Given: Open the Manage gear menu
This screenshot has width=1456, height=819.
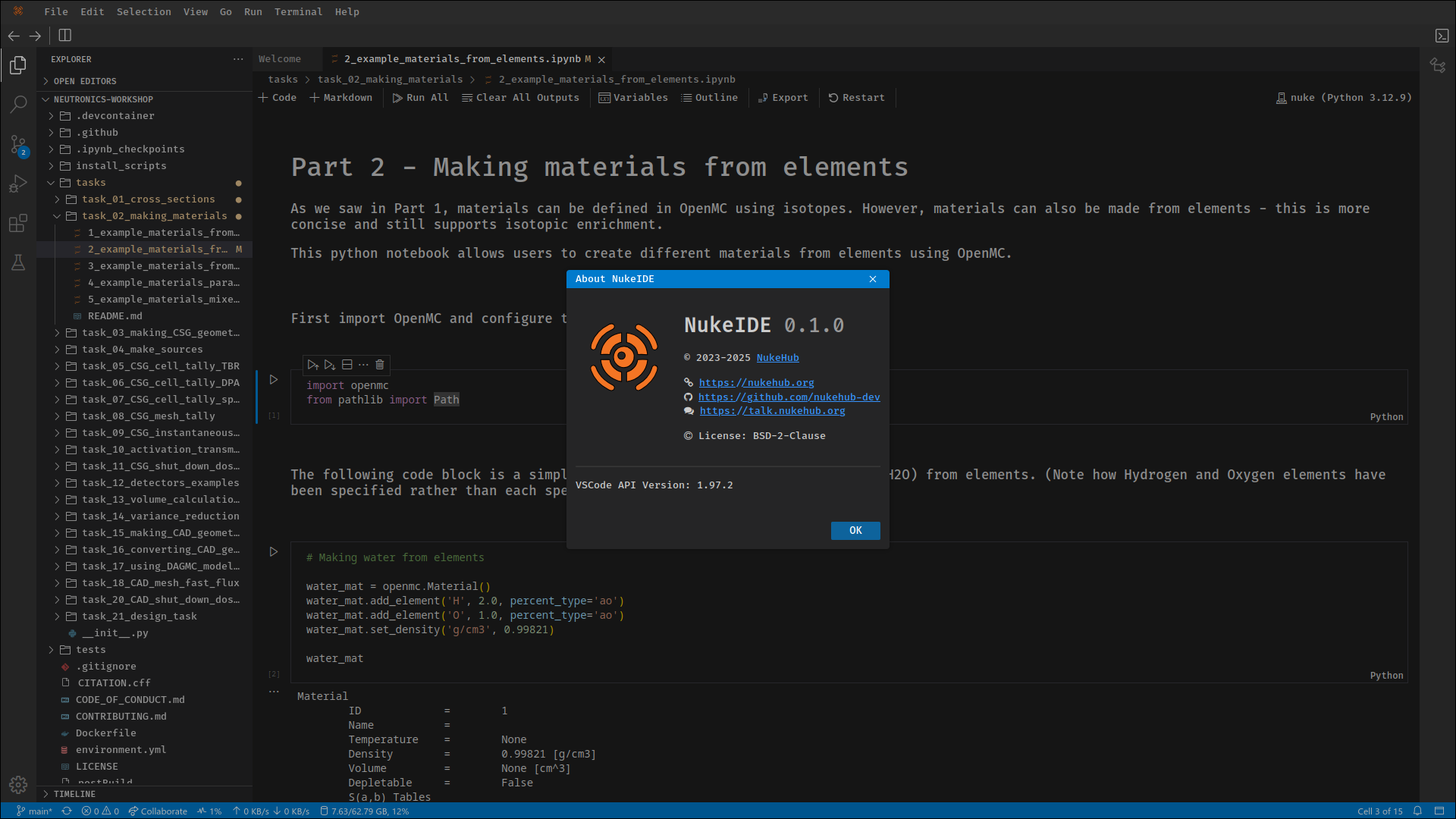Looking at the screenshot, I should point(18,785).
